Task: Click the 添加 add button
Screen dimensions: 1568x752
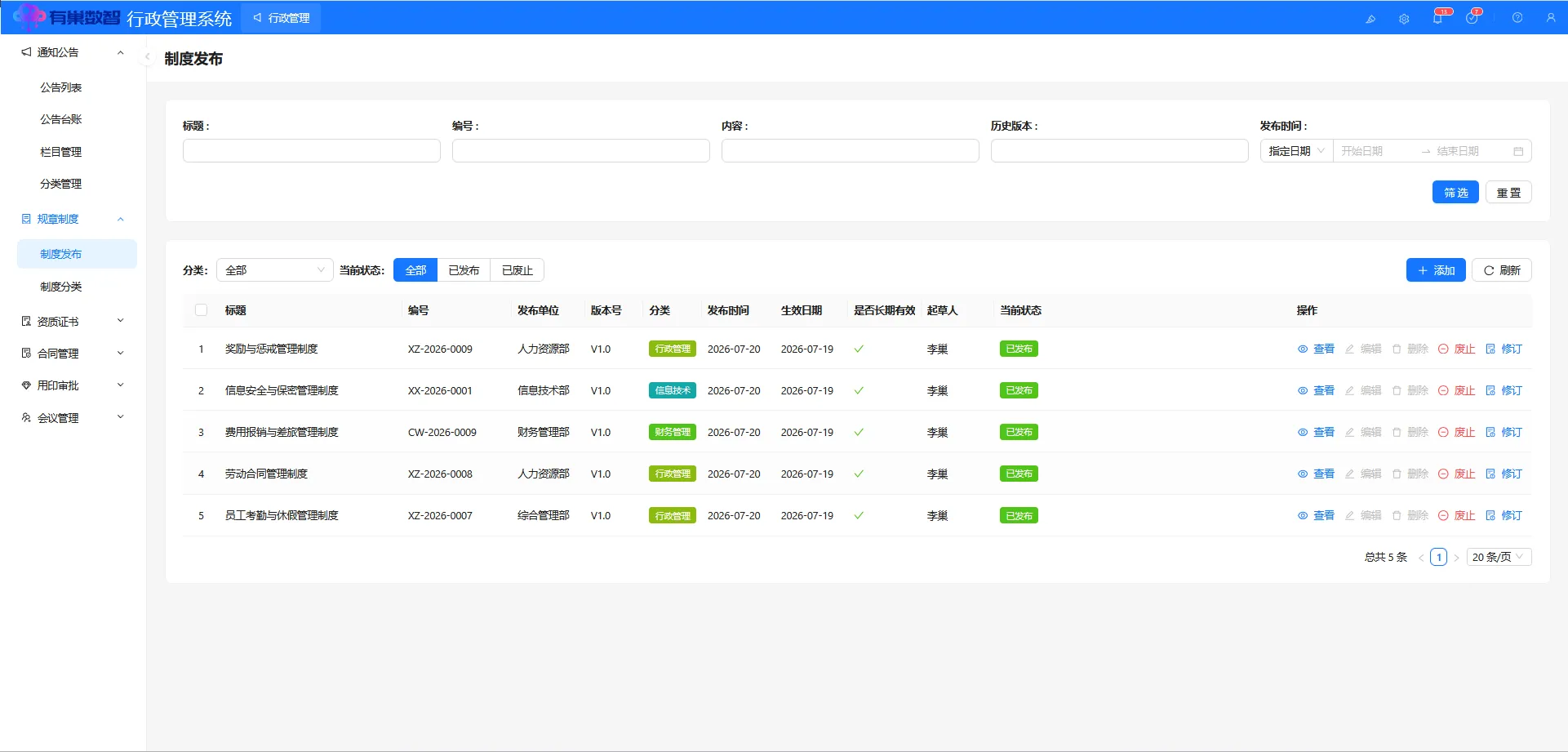Action: (x=1436, y=270)
